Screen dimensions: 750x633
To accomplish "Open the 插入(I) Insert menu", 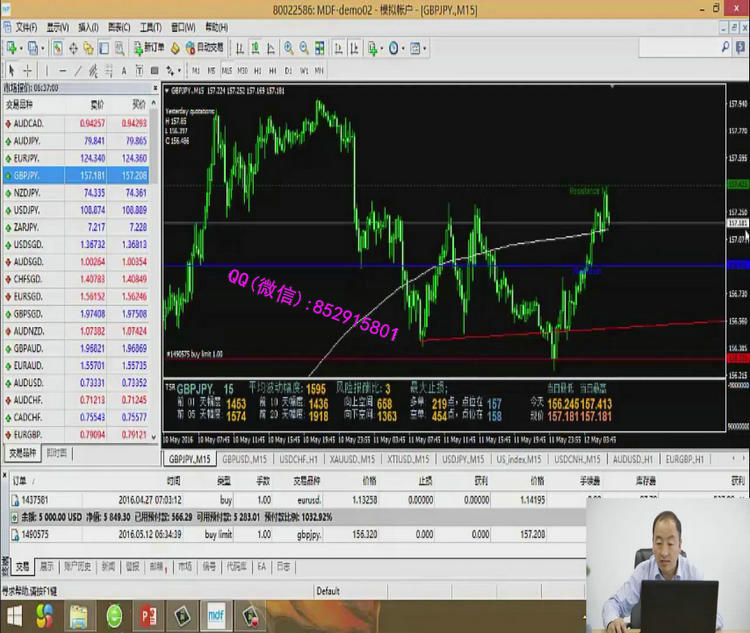I will pos(88,27).
